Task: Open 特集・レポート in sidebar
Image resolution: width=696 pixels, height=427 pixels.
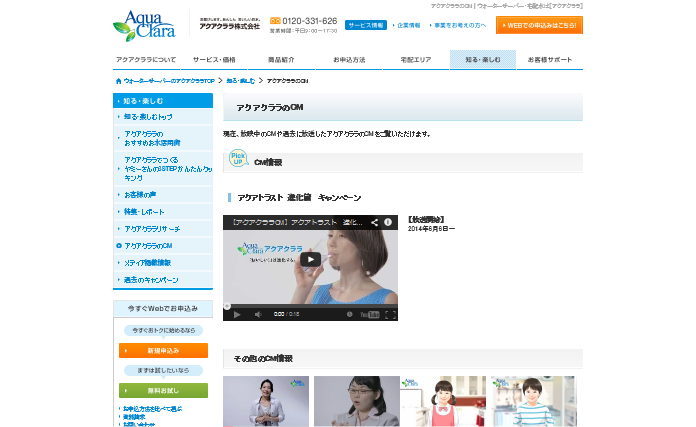Action: coord(163,212)
